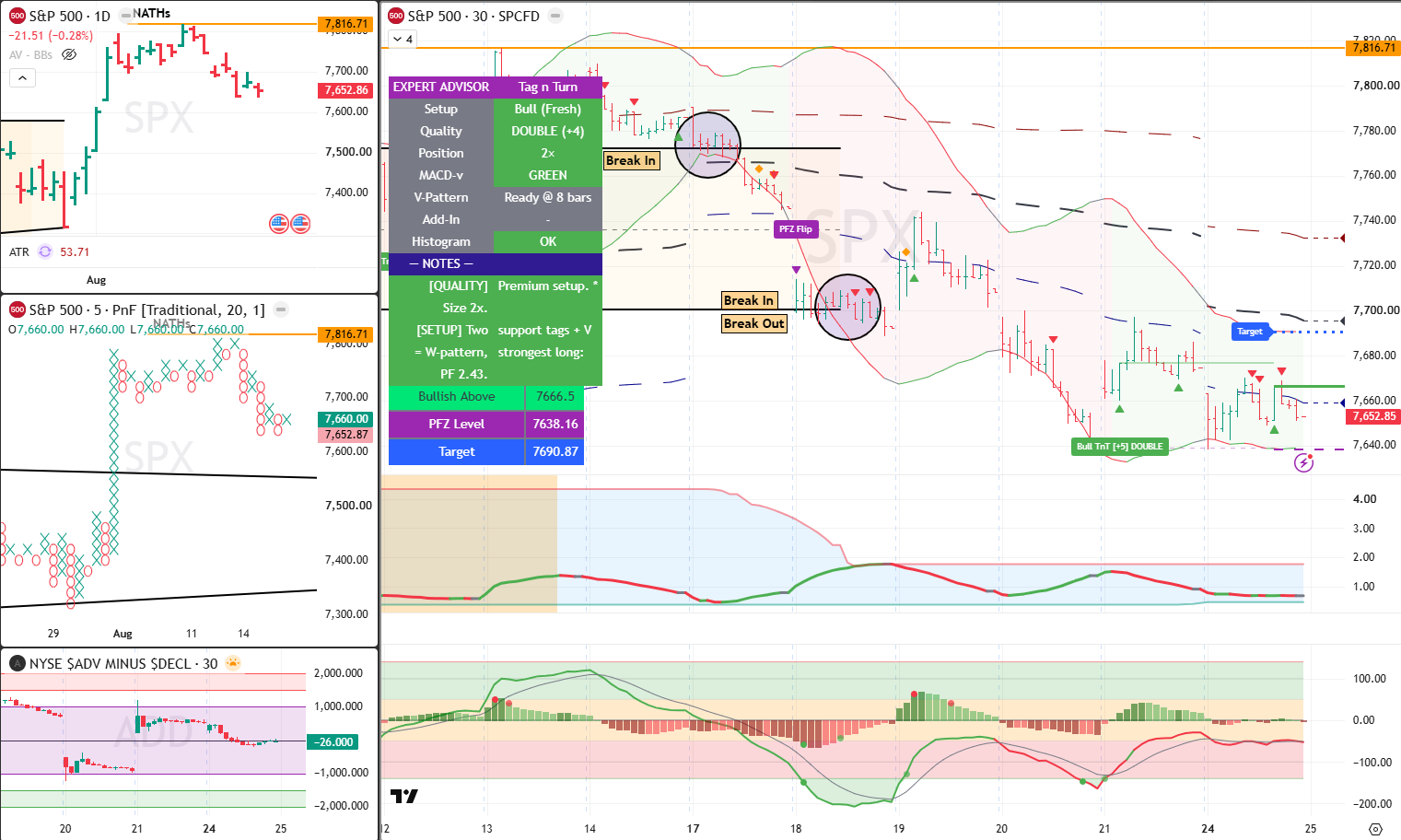Click the S&P 500 logo on the PnF chart
Screen dimensions: 1401x840
17,309
